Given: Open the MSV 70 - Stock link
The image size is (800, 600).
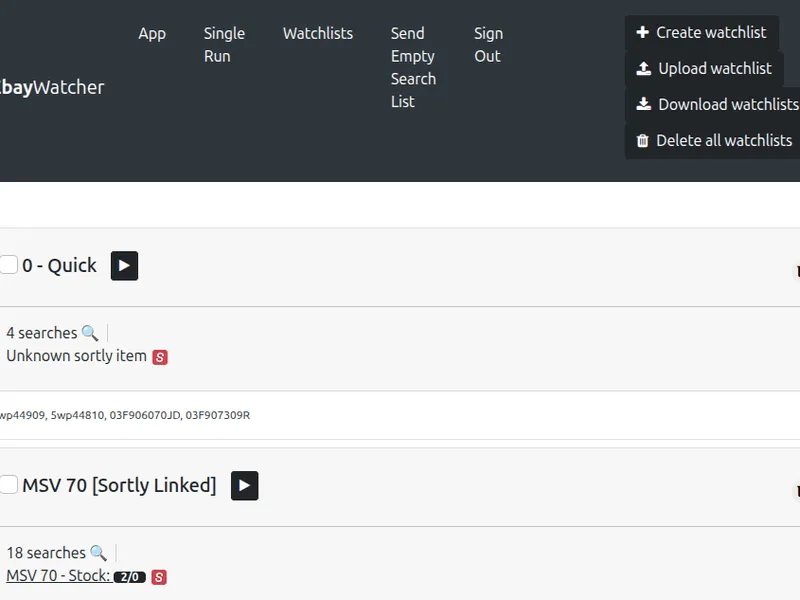Looking at the screenshot, I should 57,576.
